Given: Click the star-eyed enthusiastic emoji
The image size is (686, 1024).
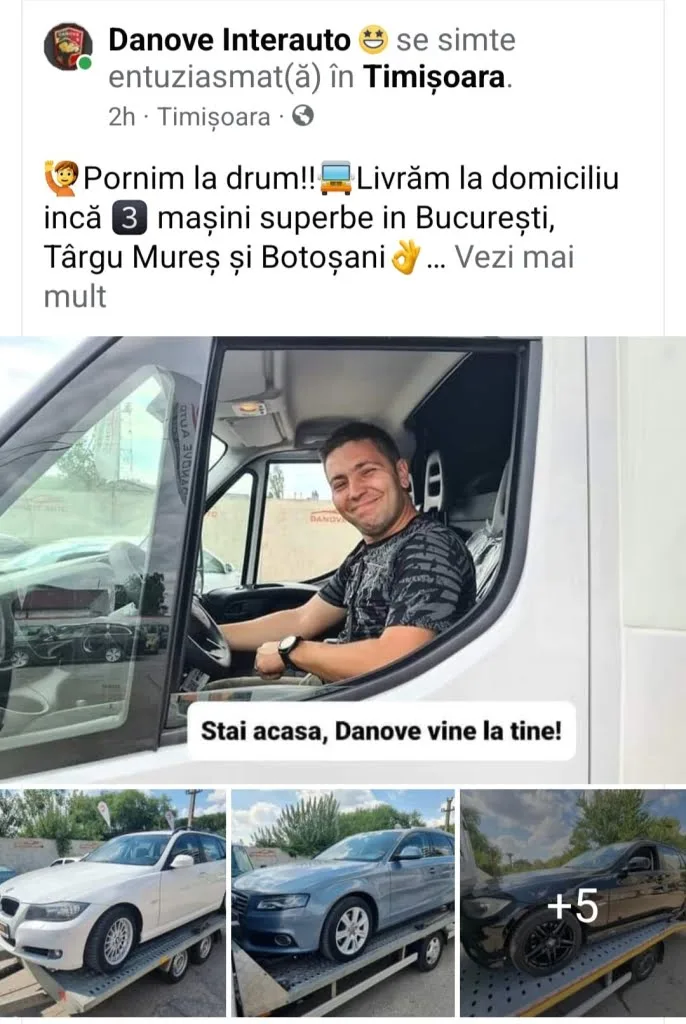Looking at the screenshot, I should (374, 40).
